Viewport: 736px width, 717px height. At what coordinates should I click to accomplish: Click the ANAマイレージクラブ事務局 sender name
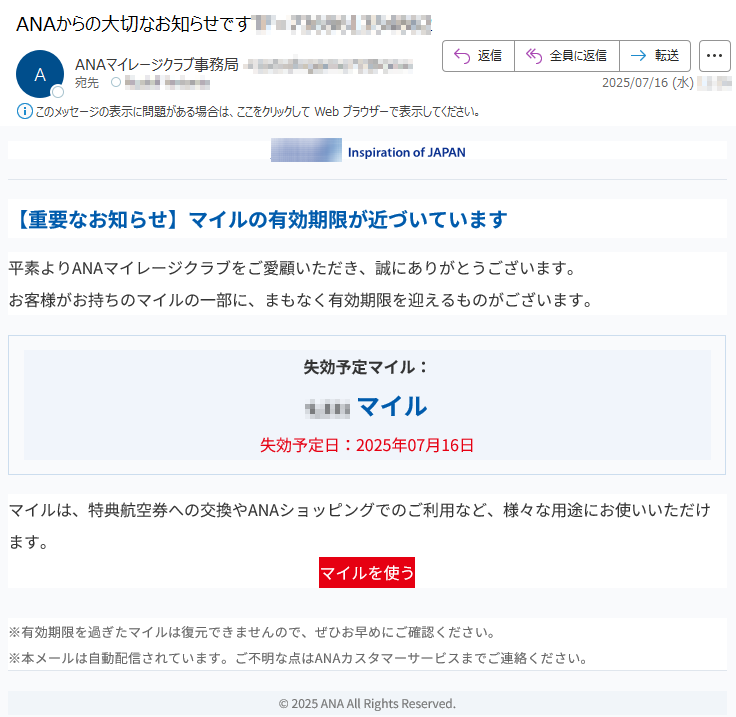point(157,64)
